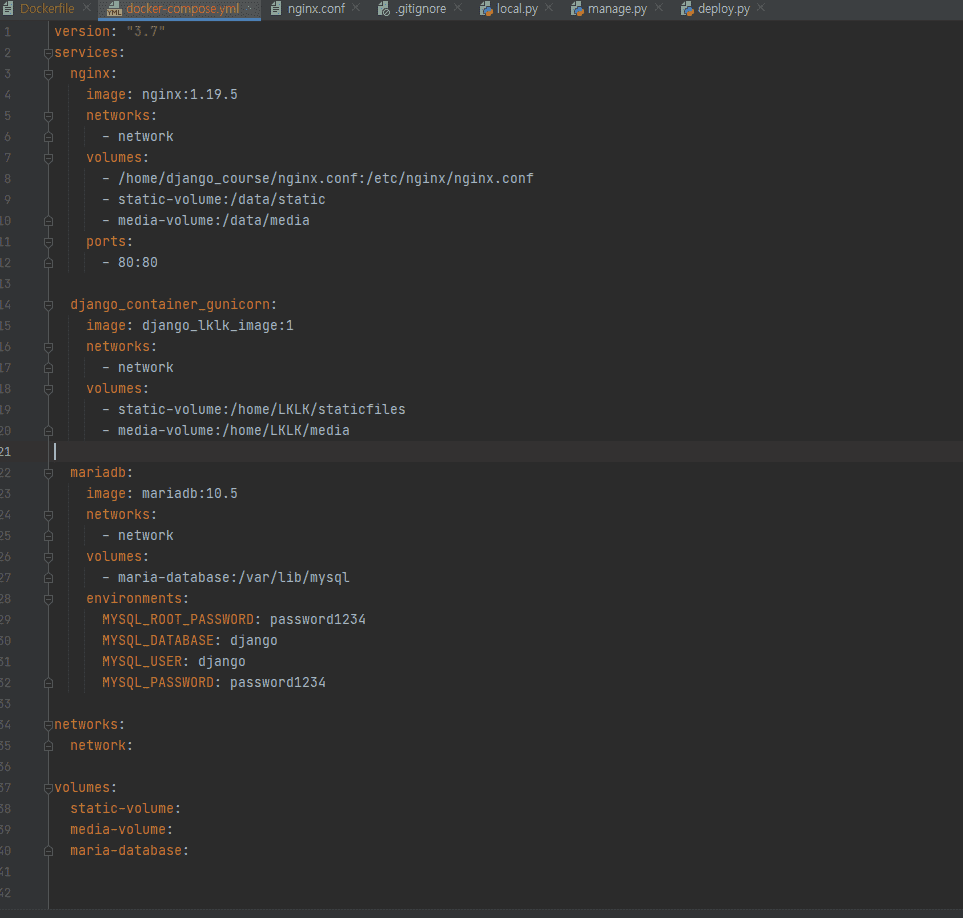
Task: Click static-volume:/home/LKLK/staticfiles entry
Action: [262, 410]
